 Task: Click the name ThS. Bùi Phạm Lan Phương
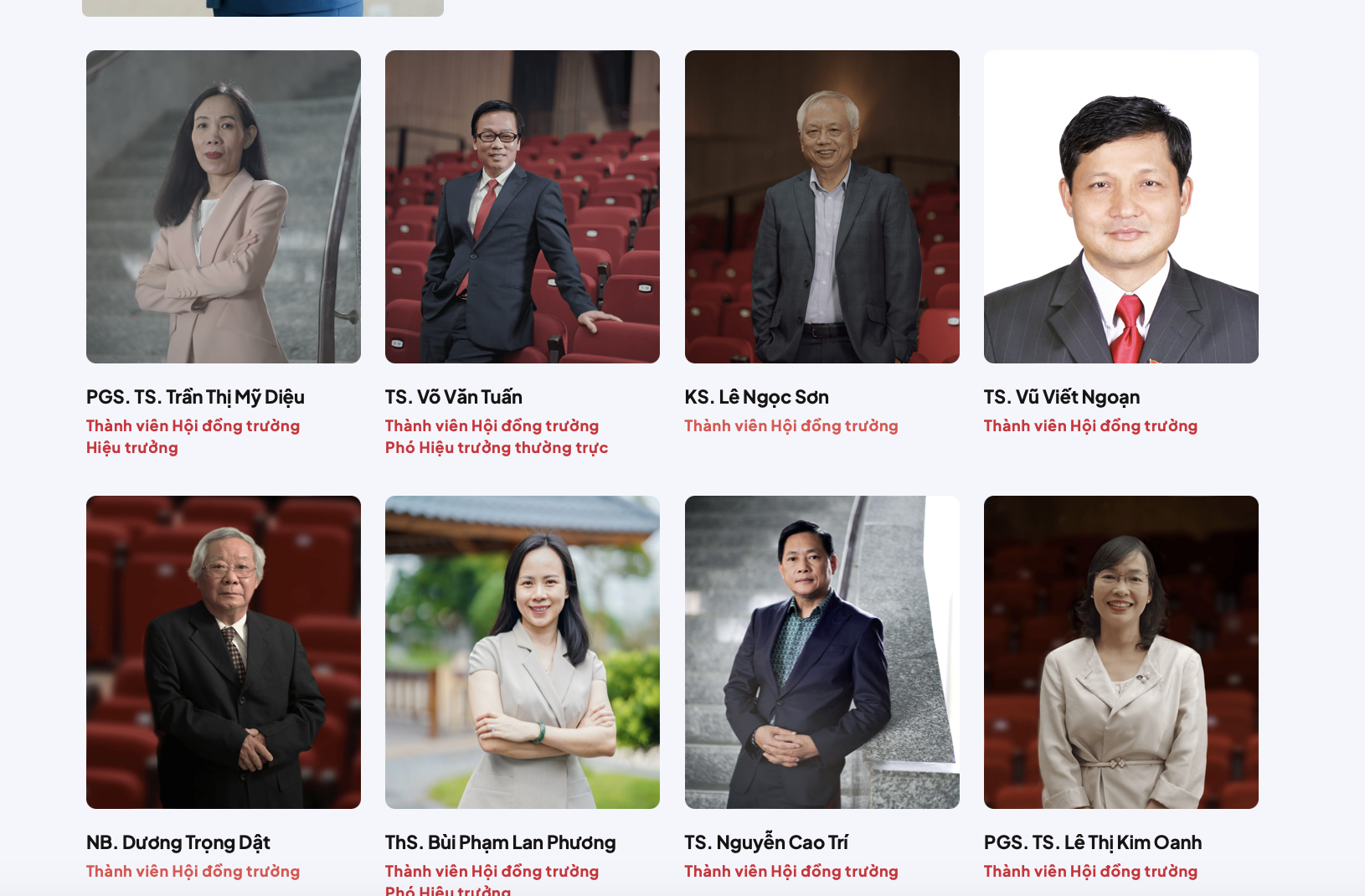[501, 842]
